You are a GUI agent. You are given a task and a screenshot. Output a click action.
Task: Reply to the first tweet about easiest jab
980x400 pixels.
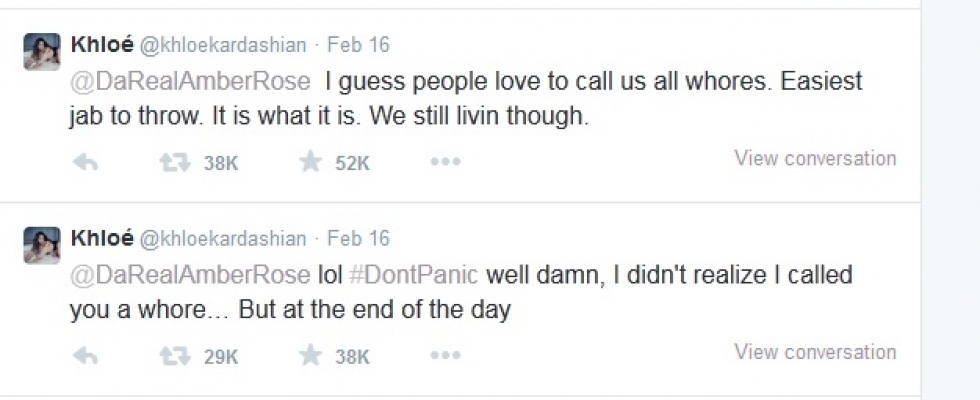point(86,163)
